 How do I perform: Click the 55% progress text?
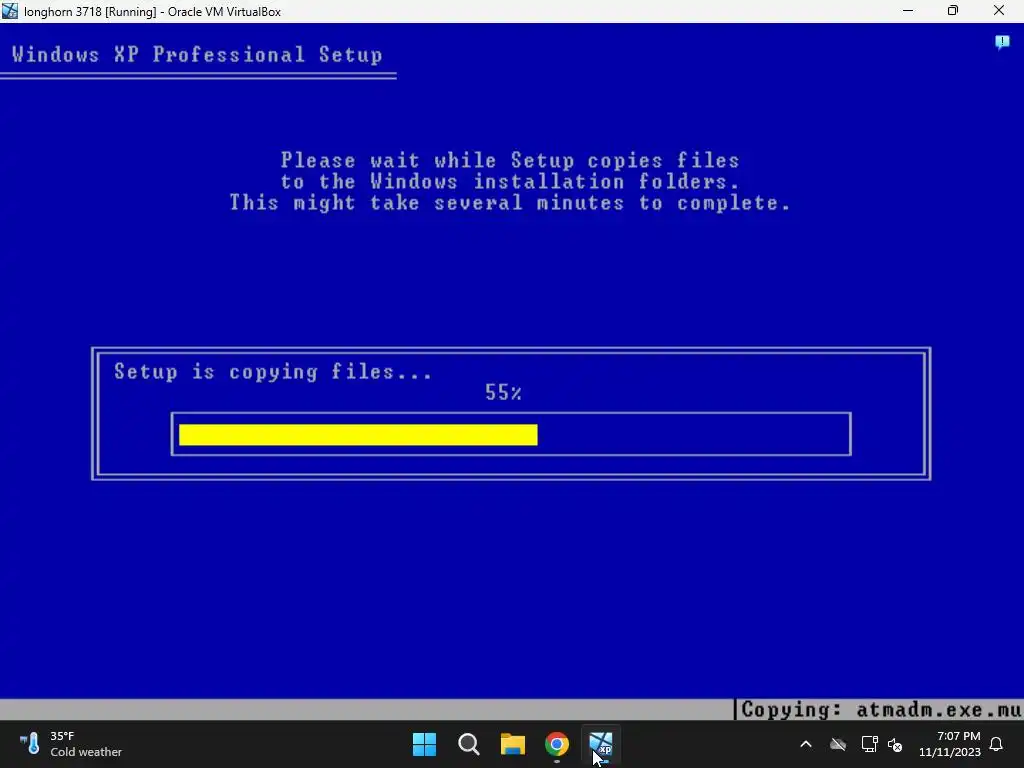tap(503, 392)
